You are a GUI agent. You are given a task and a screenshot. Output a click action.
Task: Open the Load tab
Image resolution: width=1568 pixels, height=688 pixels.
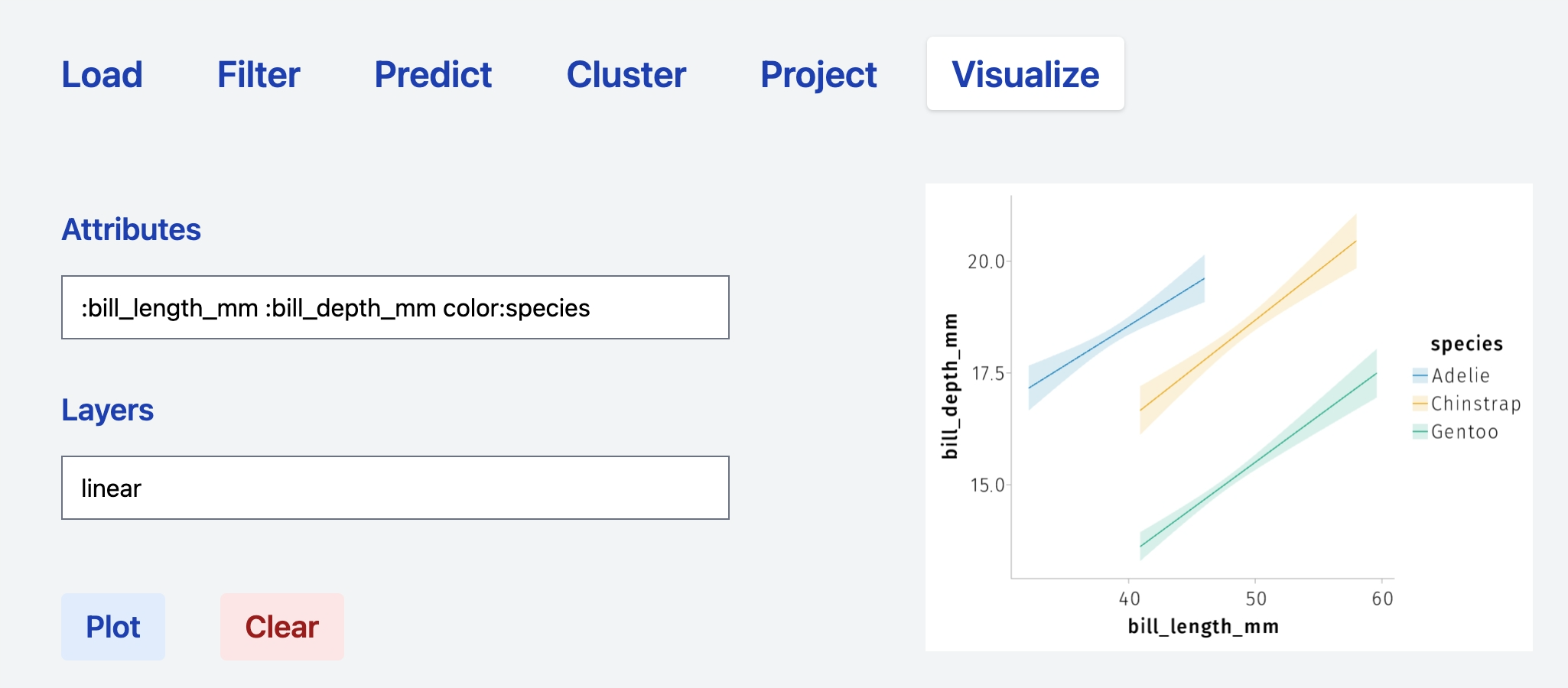[x=102, y=75]
